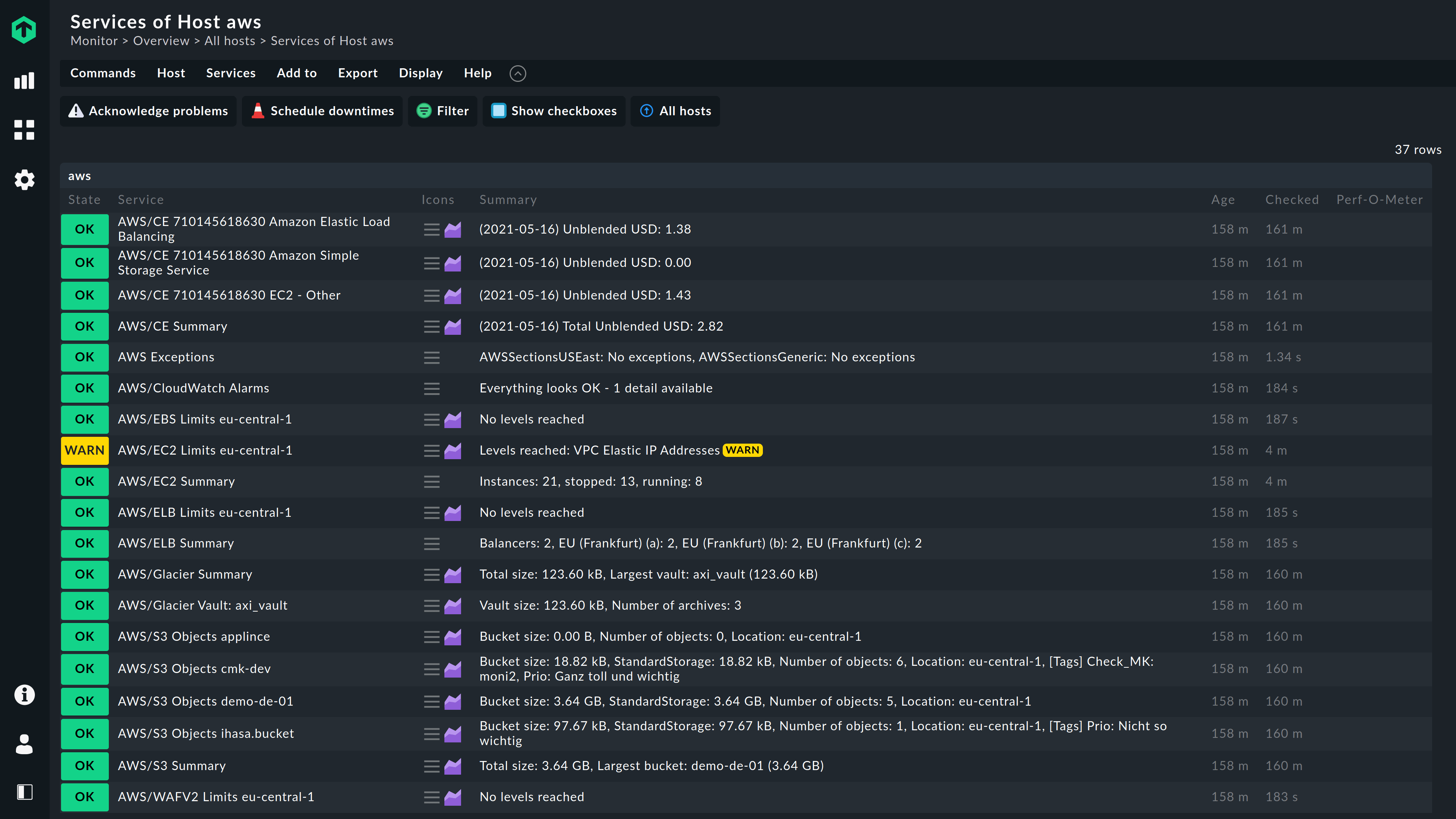
Task: Open graph icon for AWS/S3 Summary
Action: [453, 766]
